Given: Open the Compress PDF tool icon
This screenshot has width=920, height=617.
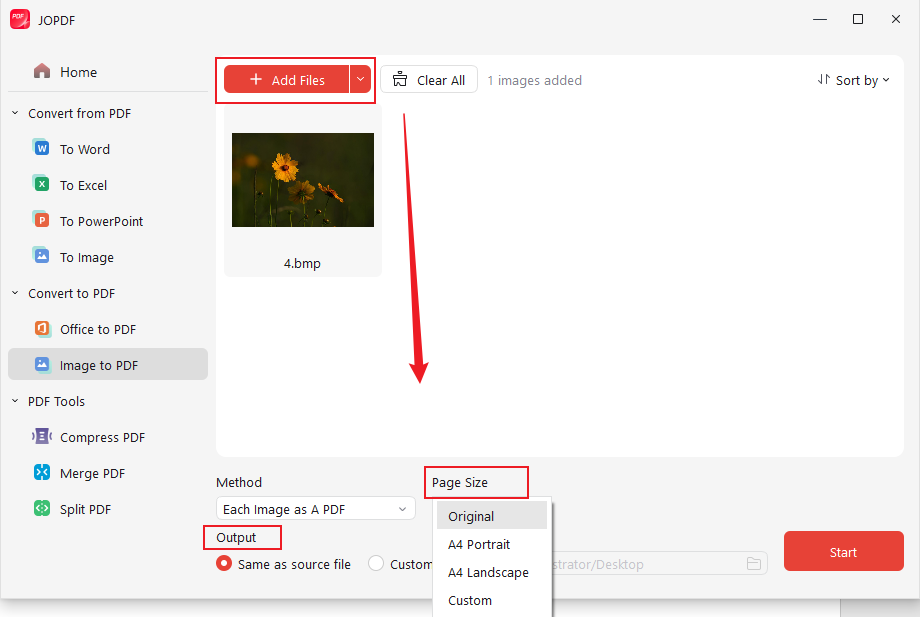Looking at the screenshot, I should click(x=40, y=436).
